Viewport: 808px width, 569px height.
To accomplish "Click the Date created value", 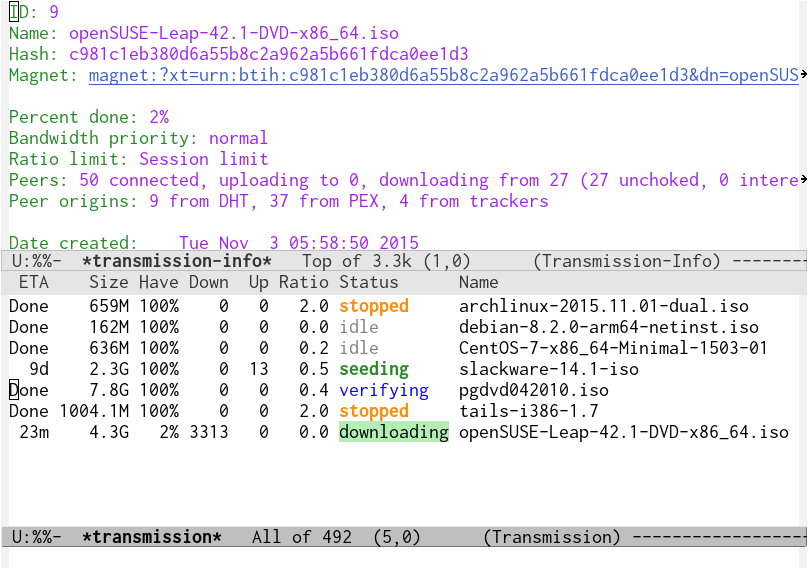I will point(299,243).
